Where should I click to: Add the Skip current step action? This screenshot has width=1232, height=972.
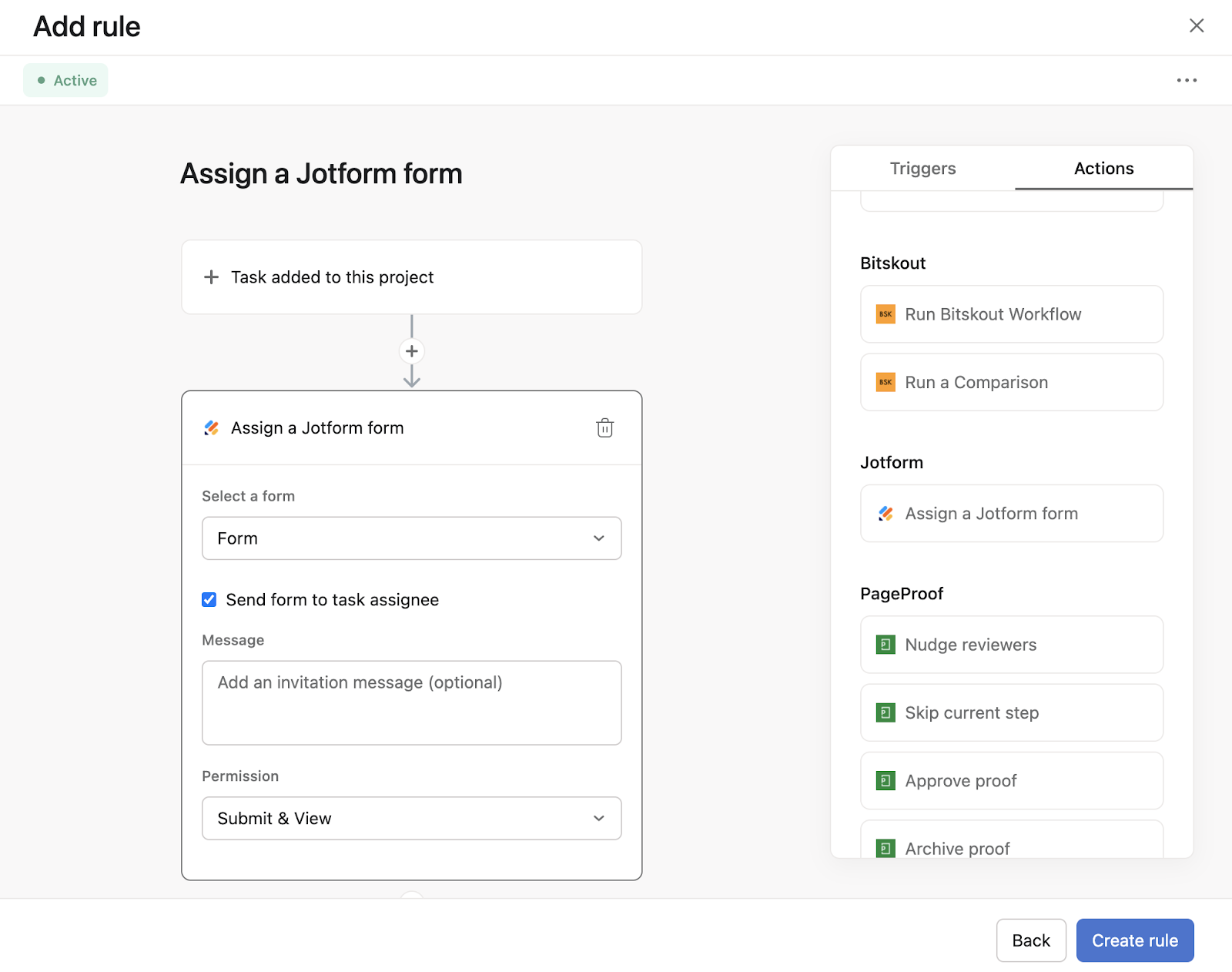click(1011, 712)
